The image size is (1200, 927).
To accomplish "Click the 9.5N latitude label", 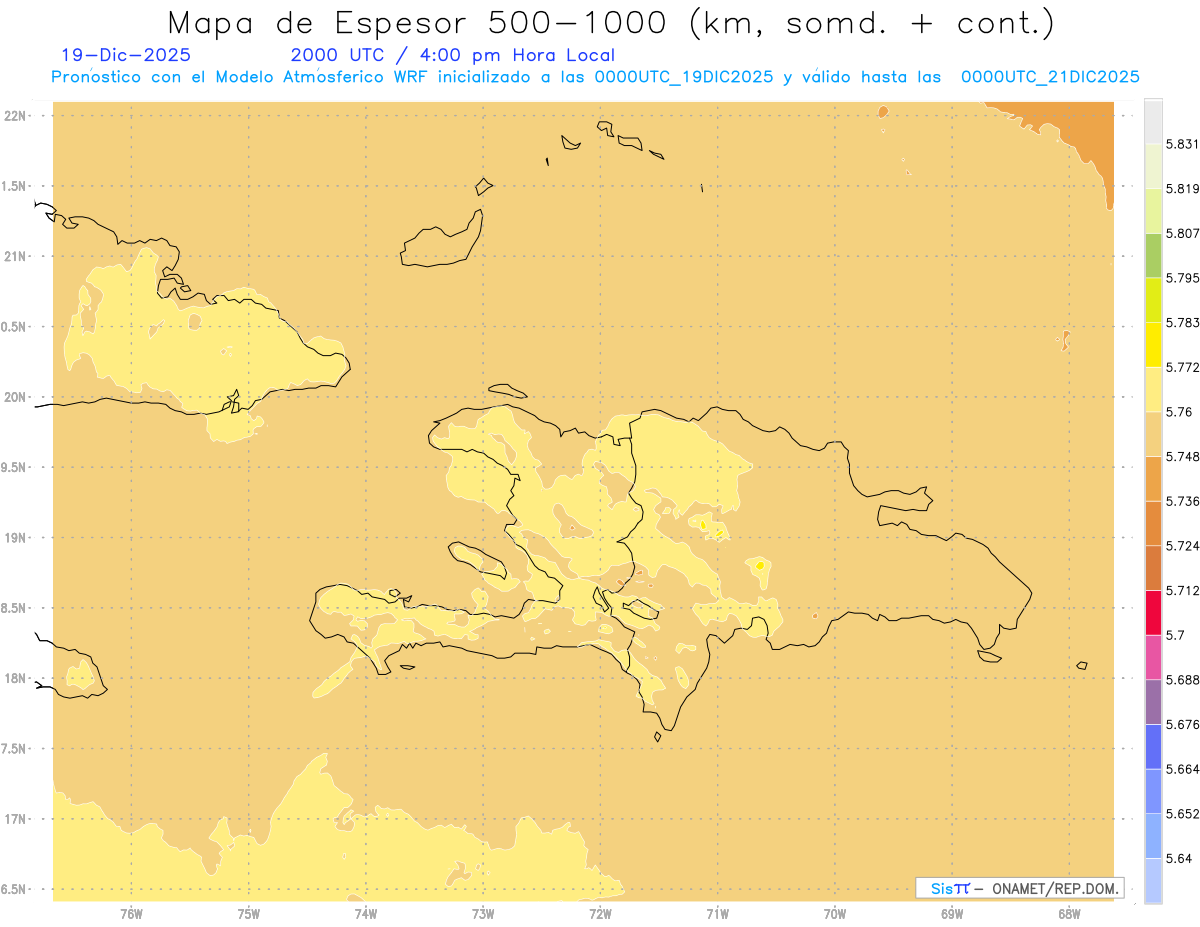I will [x=14, y=467].
